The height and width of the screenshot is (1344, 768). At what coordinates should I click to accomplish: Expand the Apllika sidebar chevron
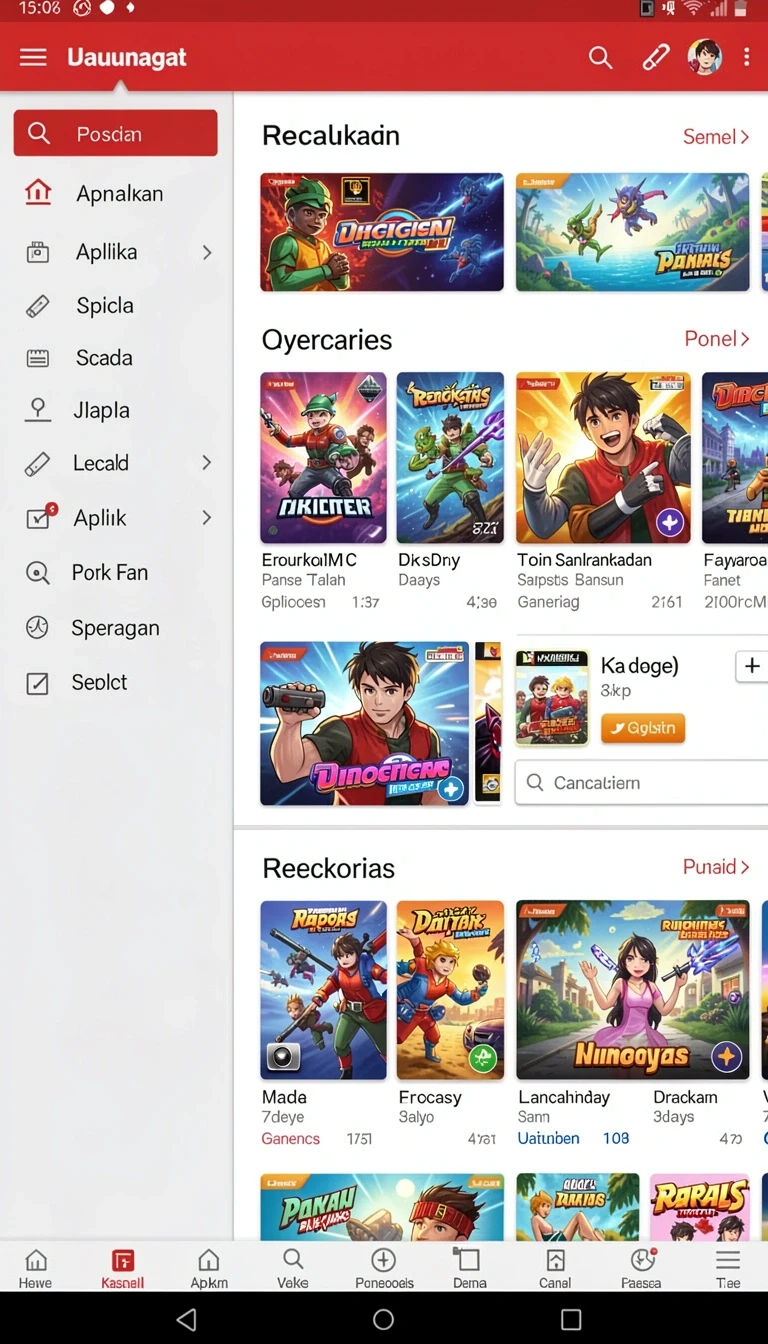(x=207, y=252)
